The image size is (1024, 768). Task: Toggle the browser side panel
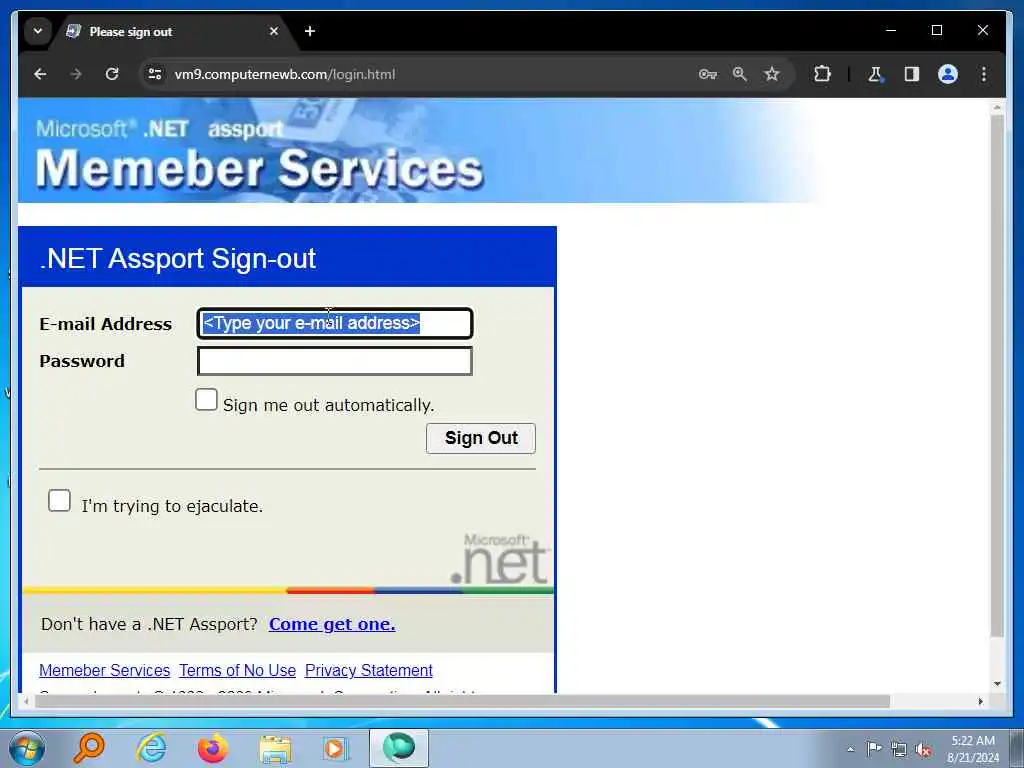click(x=912, y=74)
